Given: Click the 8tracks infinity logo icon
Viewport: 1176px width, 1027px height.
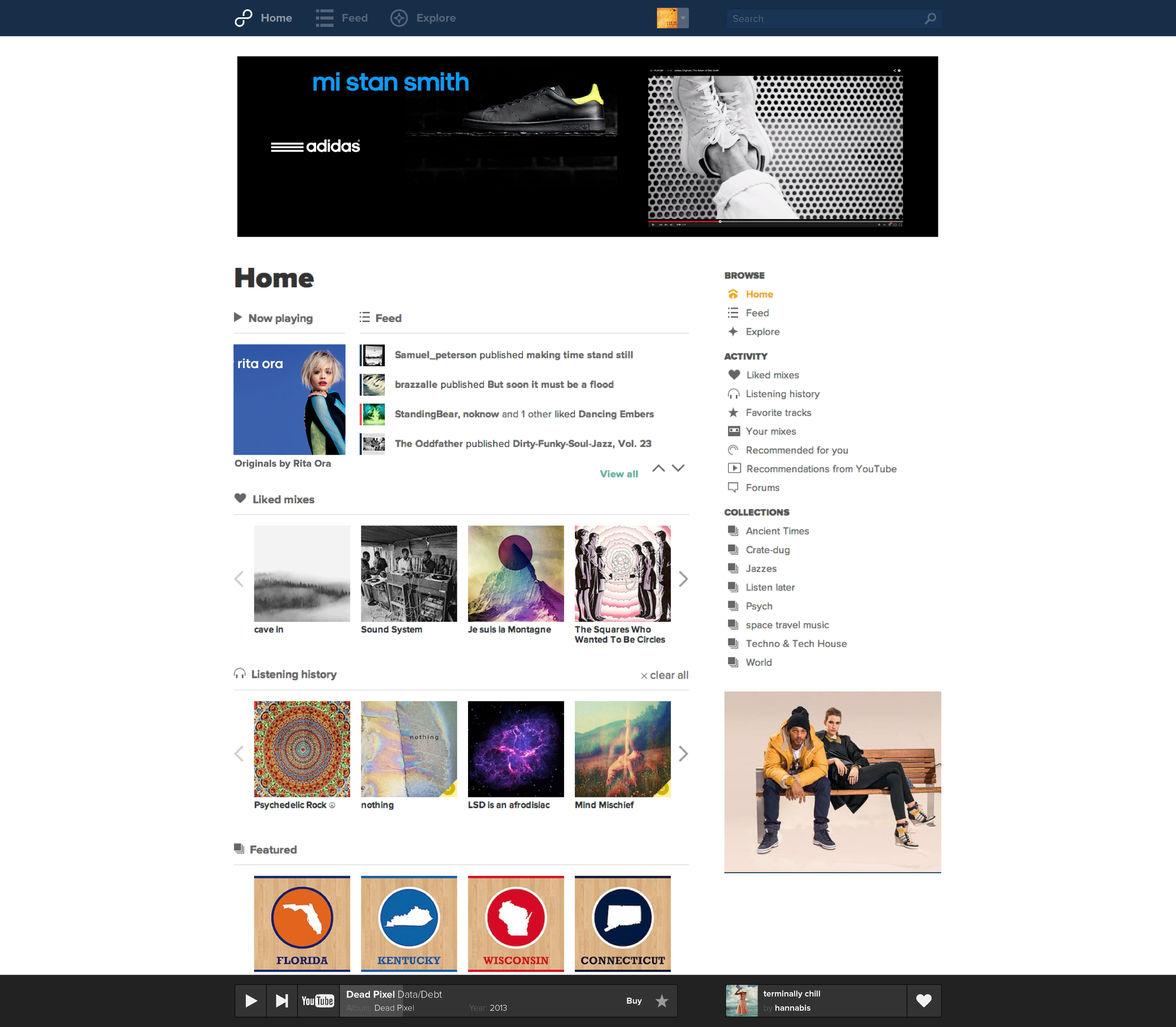Looking at the screenshot, I should pyautogui.click(x=243, y=18).
